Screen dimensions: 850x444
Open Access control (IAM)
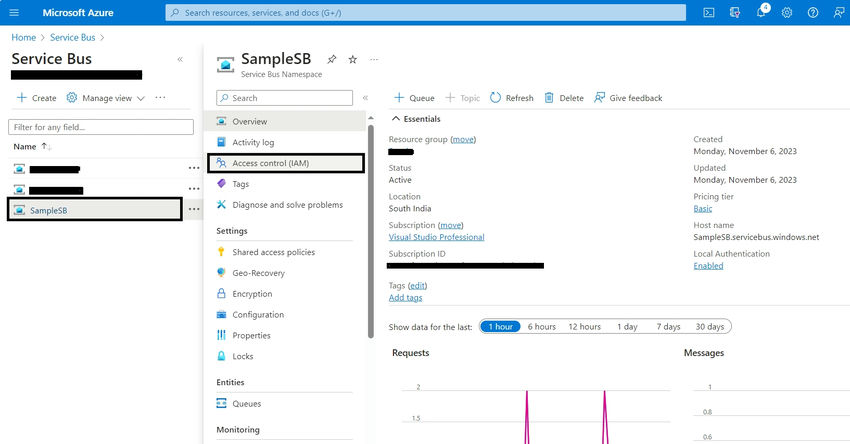click(x=286, y=163)
